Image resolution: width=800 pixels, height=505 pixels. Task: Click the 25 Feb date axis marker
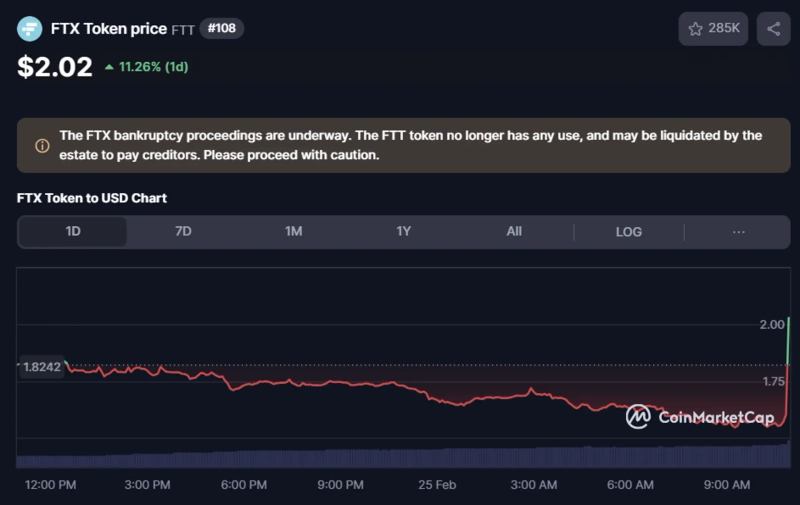tap(437, 485)
